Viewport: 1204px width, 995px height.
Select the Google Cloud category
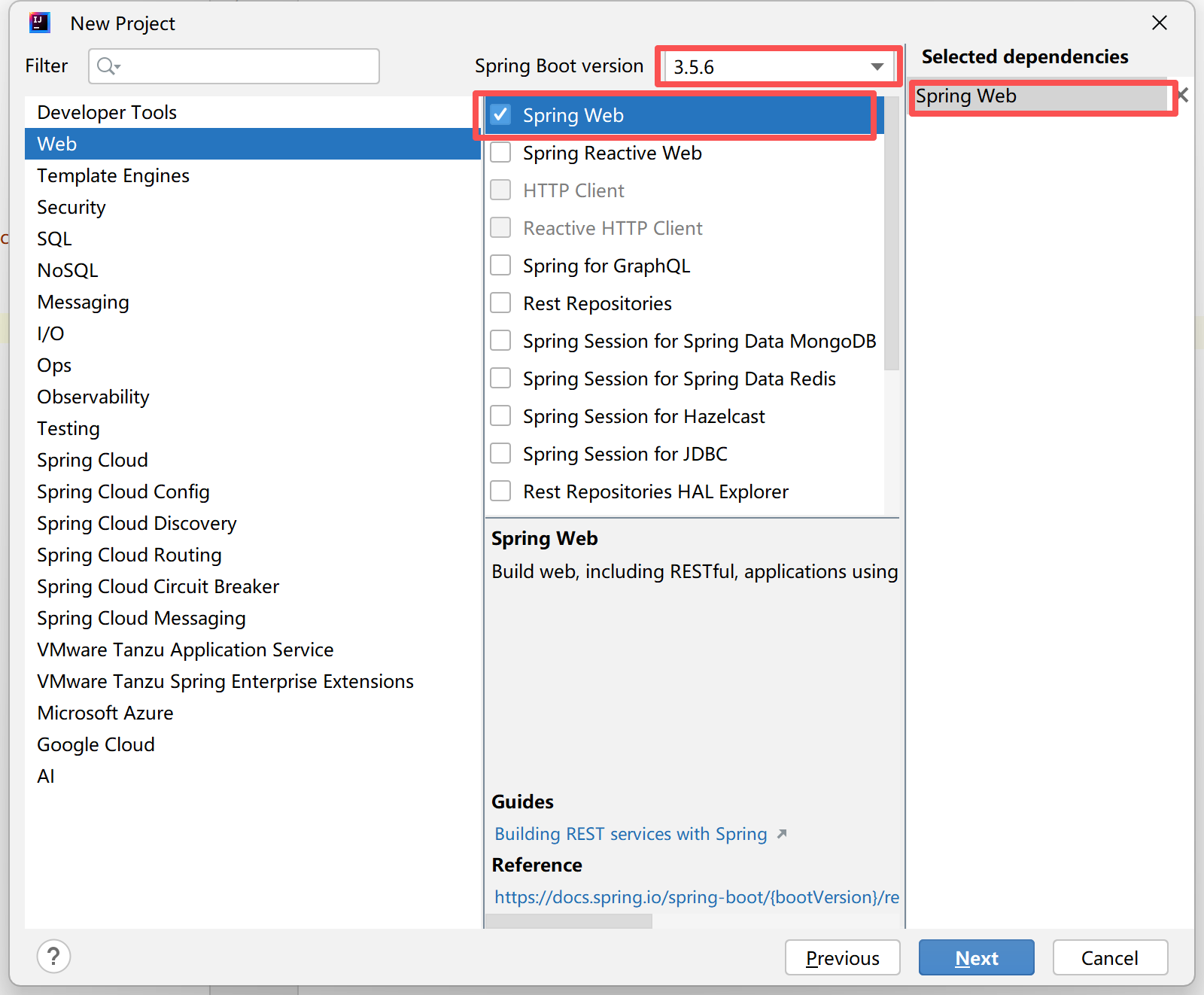pos(96,744)
